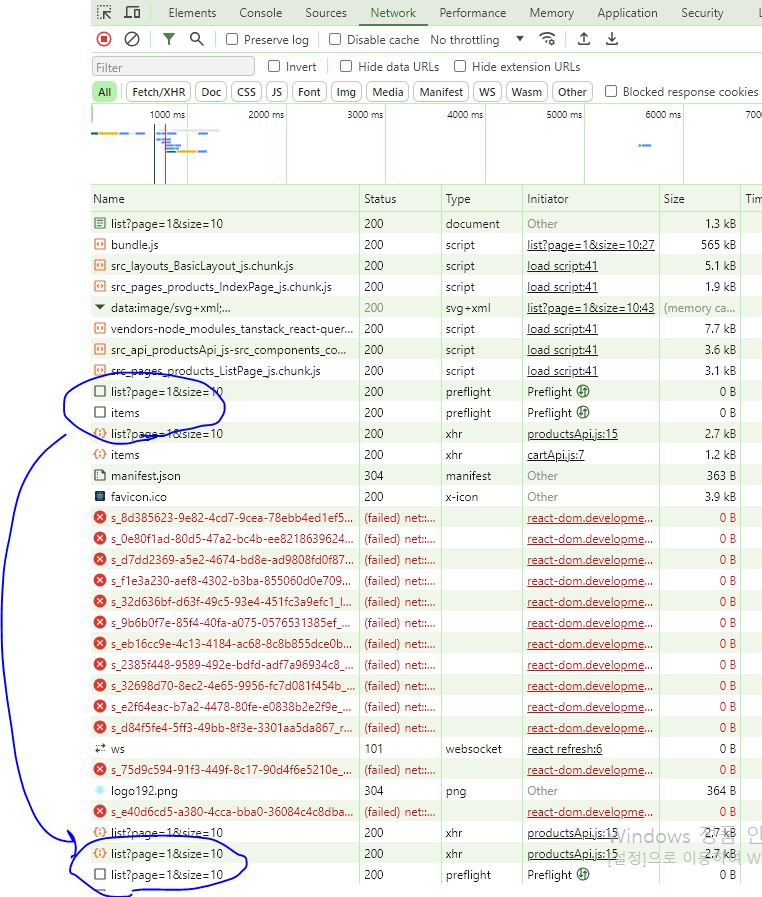The image size is (762, 897).
Task: Enable the Preserve log checkbox
Action: click(232, 39)
